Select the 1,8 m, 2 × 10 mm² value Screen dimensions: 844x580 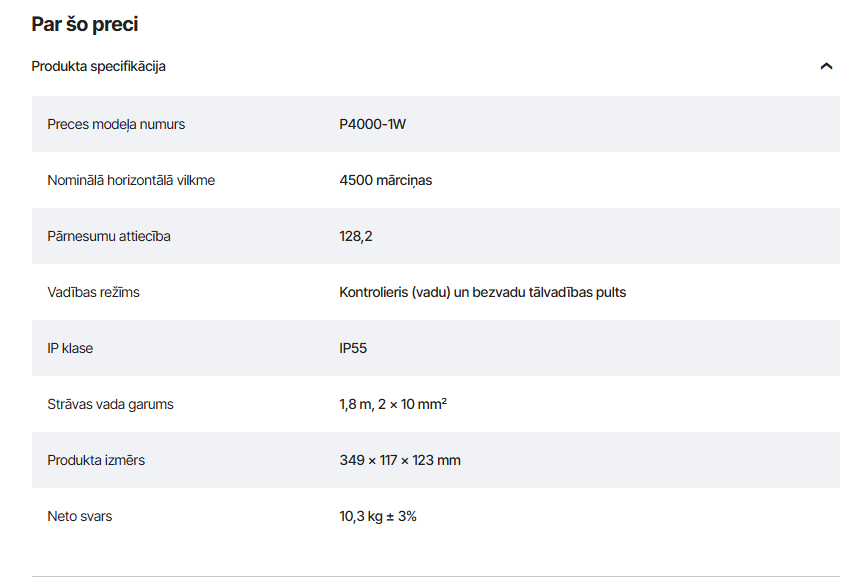[x=393, y=404]
